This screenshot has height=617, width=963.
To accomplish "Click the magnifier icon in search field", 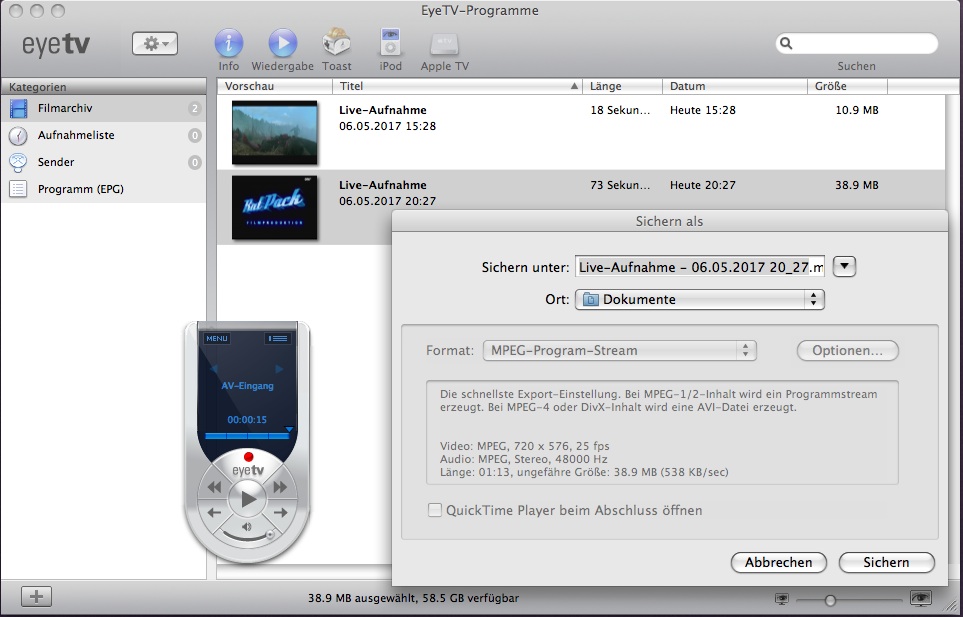I will coord(786,44).
